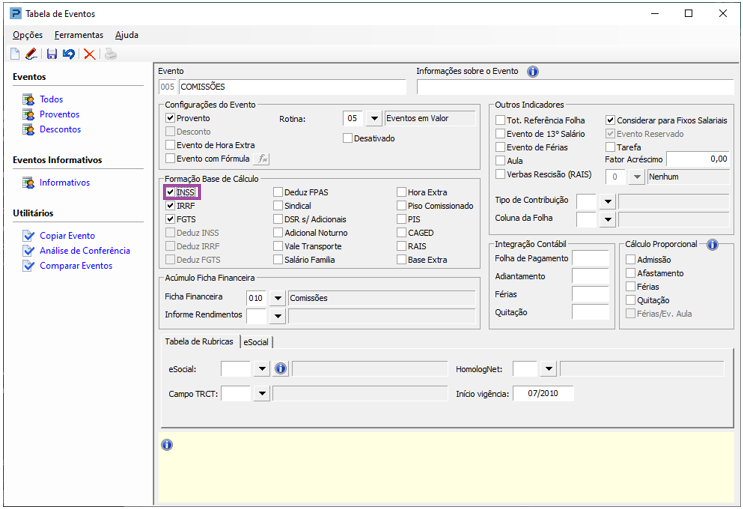
Task: Toggle the FGTS checkbox
Action: 170,219
